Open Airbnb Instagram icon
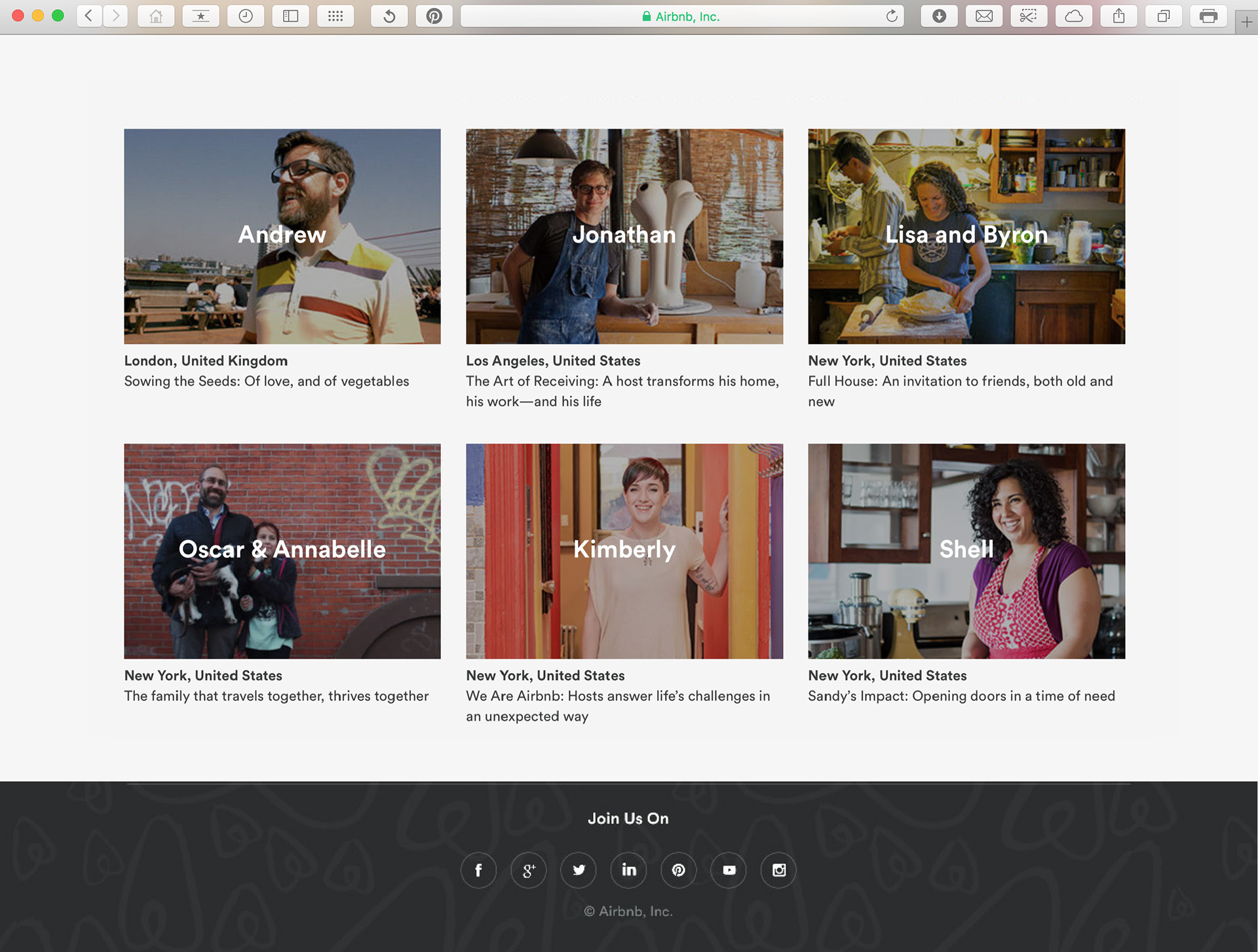 (x=778, y=870)
